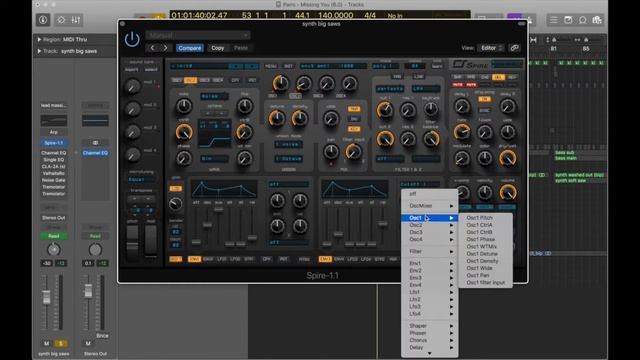Open the unison mode selector

(288, 144)
